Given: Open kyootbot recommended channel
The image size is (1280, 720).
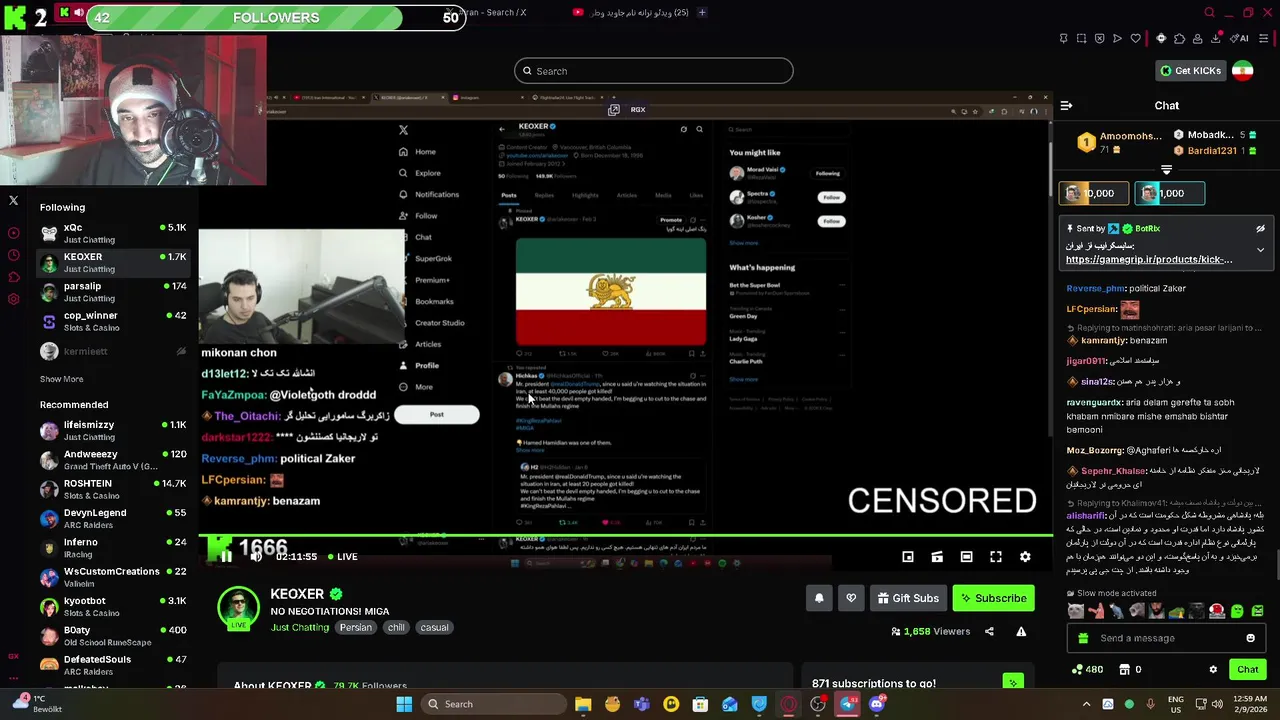Looking at the screenshot, I should click(113, 606).
